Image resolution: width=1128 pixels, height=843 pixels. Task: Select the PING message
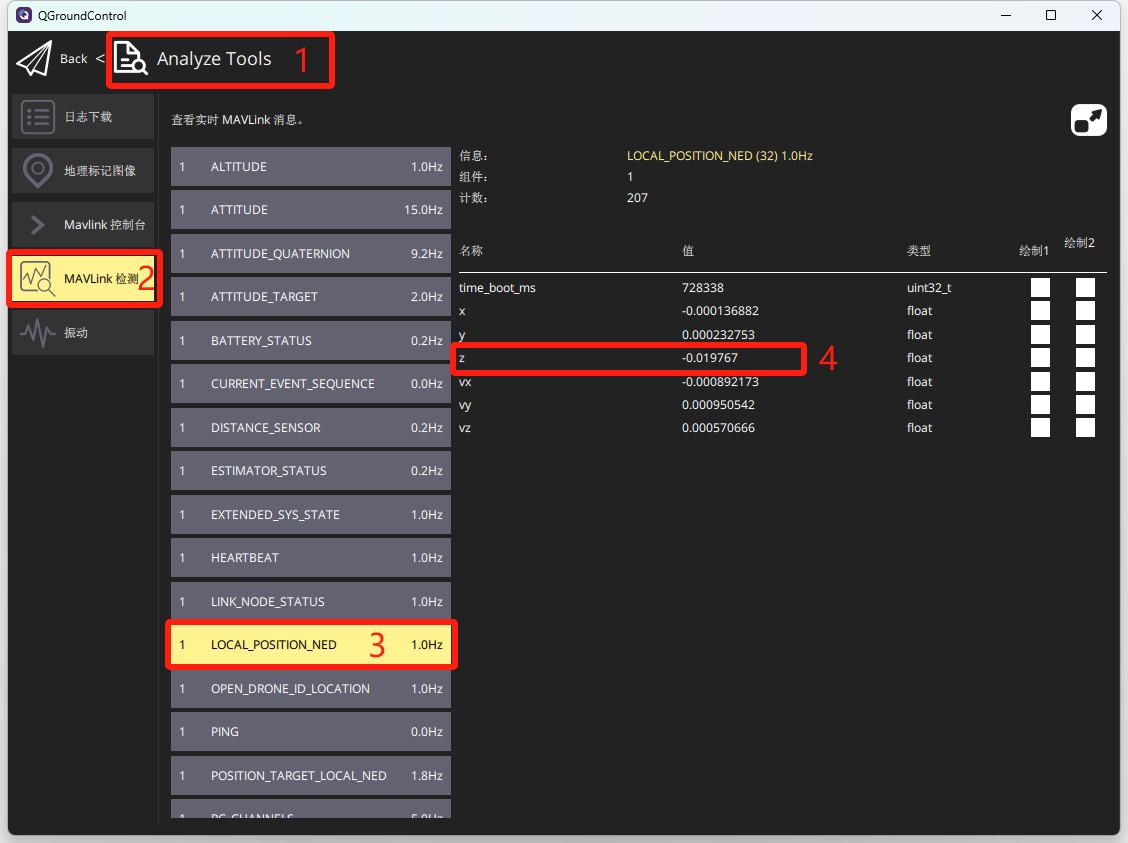click(x=311, y=732)
